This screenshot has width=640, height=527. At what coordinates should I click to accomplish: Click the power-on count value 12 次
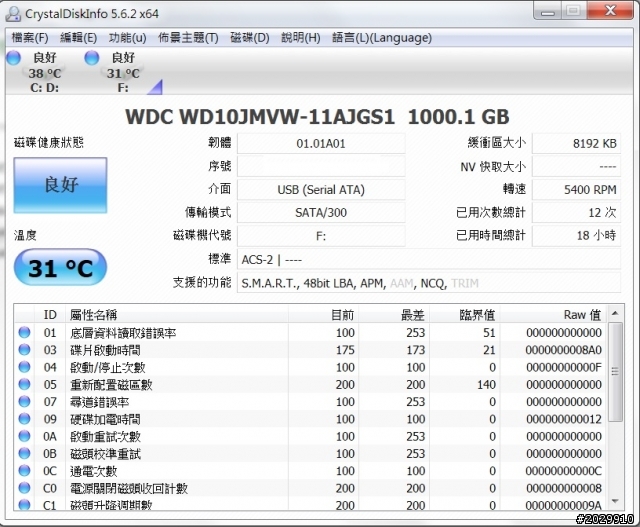576,213
